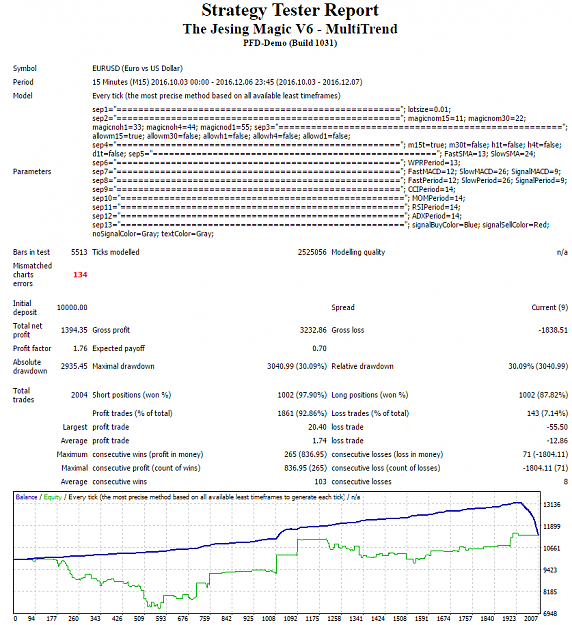Click short positions value 1002 (97.90%)

[302, 395]
